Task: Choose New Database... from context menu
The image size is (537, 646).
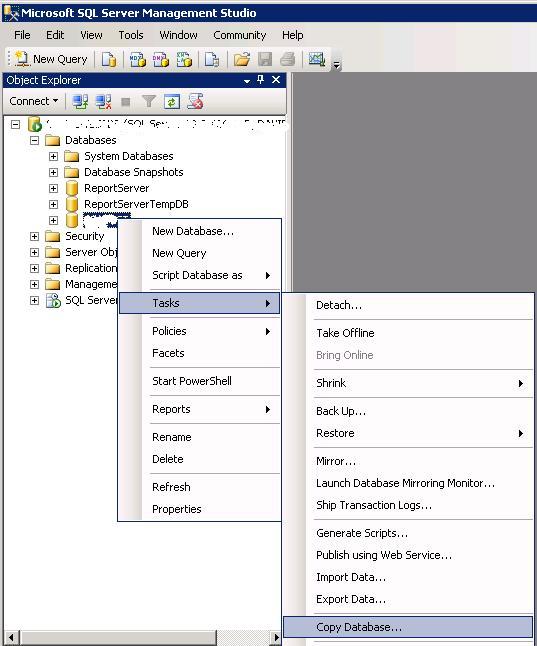Action: point(200,231)
